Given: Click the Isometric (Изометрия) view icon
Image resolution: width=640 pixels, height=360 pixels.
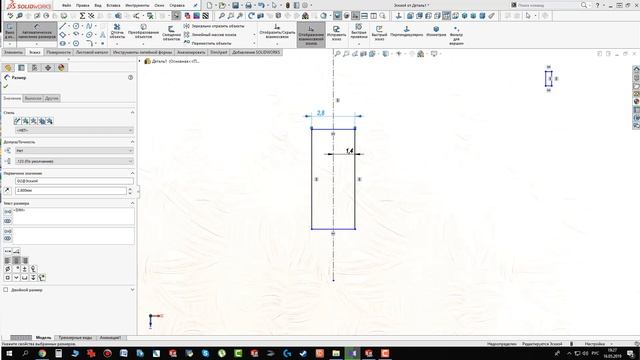Looking at the screenshot, I should tap(436, 31).
